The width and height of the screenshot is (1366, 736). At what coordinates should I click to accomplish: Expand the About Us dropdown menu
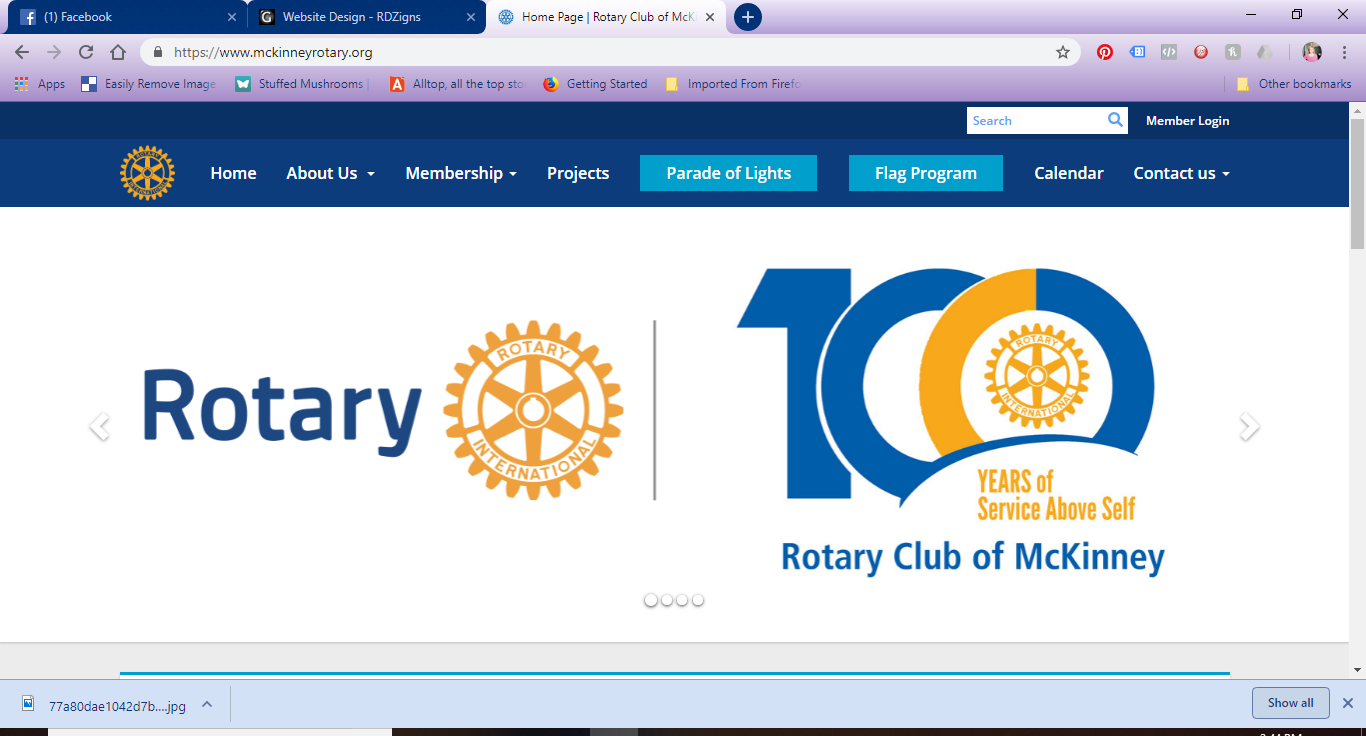tap(331, 173)
